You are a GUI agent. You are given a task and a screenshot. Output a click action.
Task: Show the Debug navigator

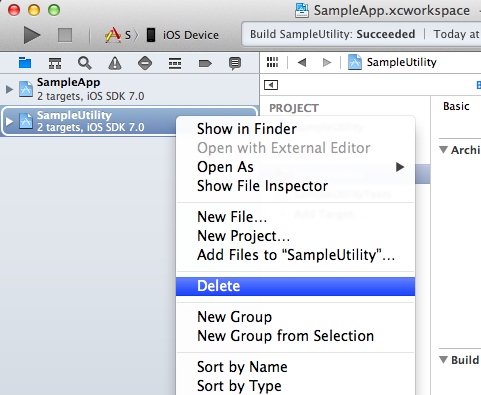[x=175, y=63]
